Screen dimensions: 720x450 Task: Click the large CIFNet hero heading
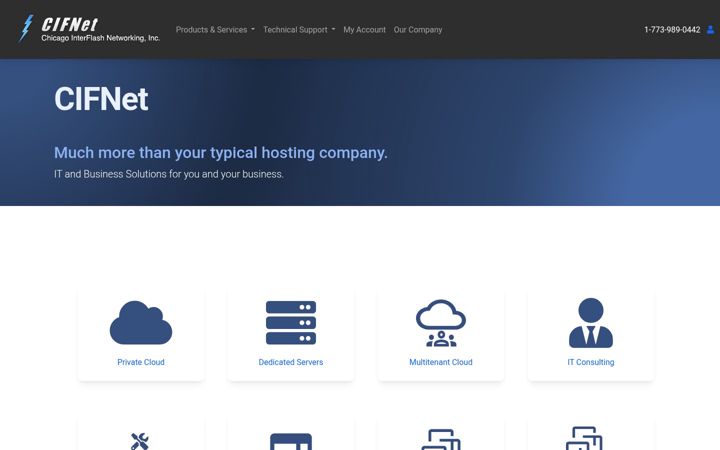point(101,99)
